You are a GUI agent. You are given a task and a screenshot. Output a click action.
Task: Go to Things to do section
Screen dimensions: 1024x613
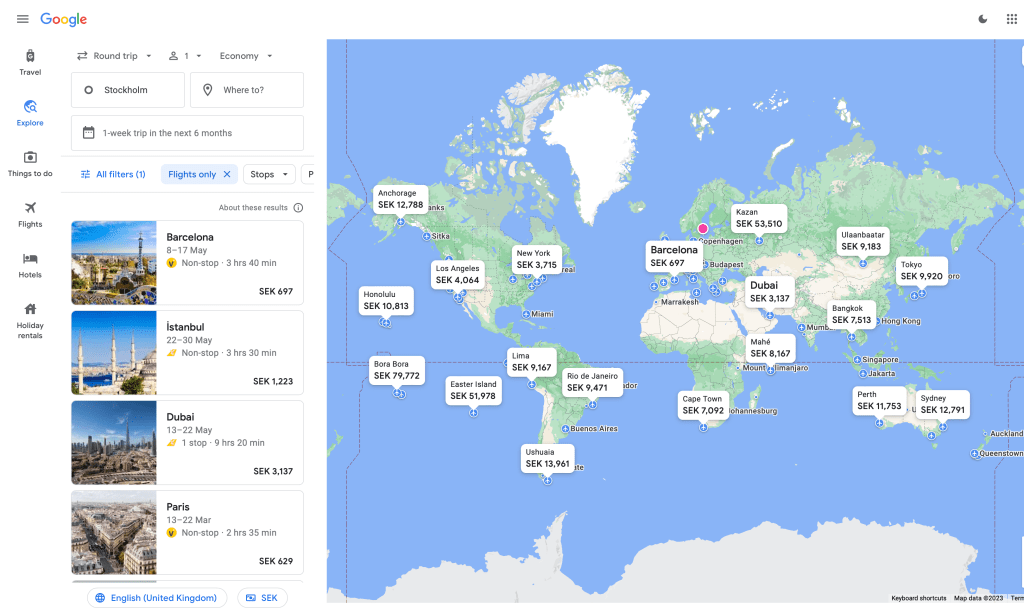tap(30, 164)
